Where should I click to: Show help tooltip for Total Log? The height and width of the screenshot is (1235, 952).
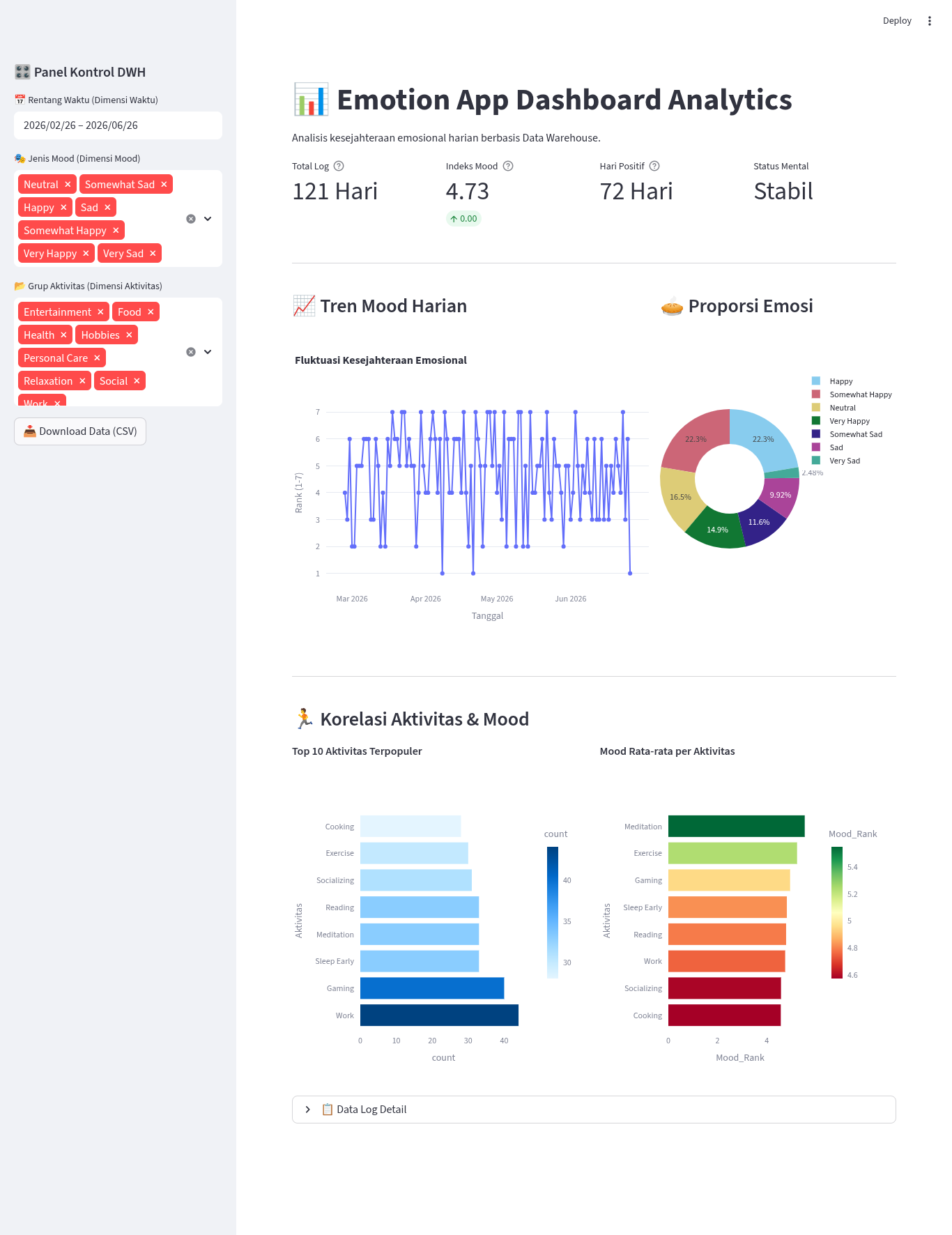339,166
